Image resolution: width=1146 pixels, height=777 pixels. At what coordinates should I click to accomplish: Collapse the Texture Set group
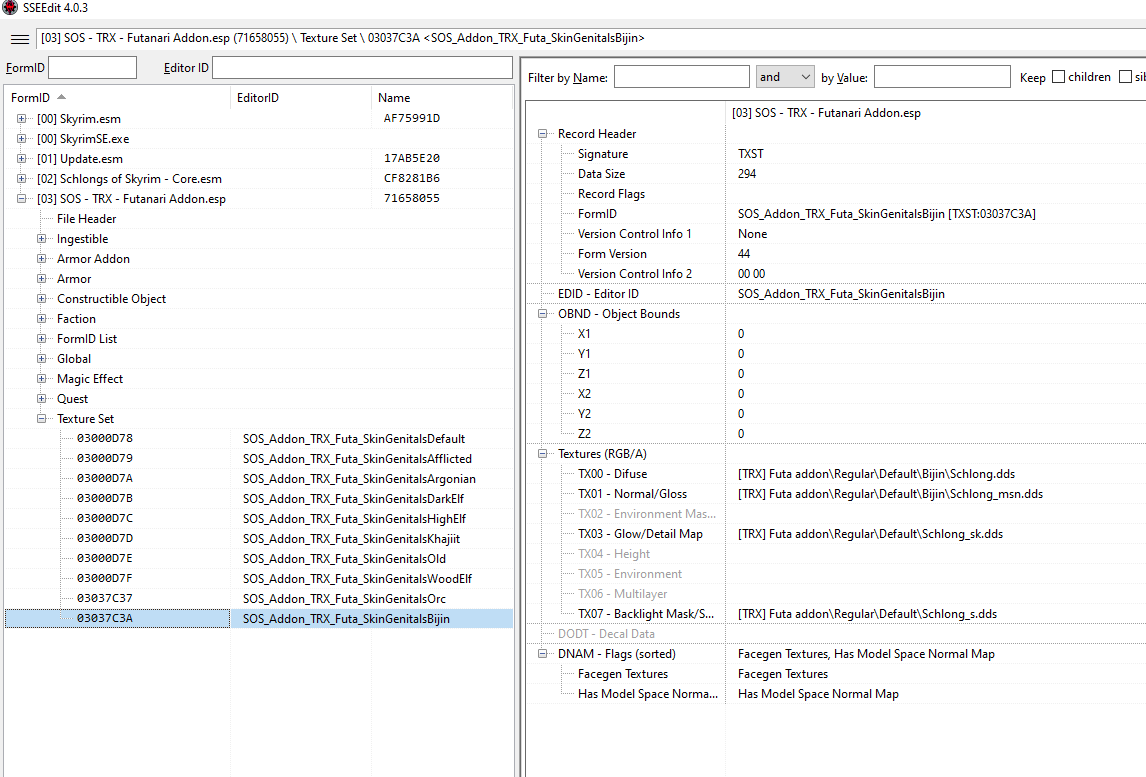point(42,418)
